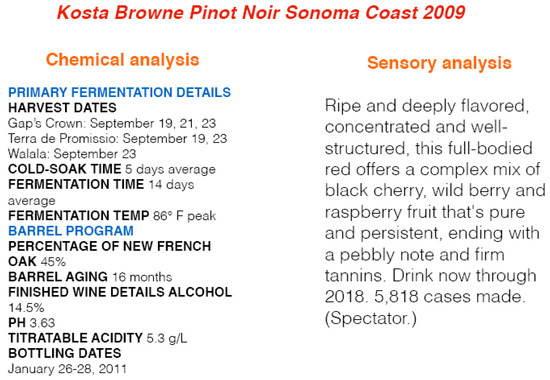
Task: Click the Titratable Acidity 5.3 g/L line
Action: [x=98, y=338]
